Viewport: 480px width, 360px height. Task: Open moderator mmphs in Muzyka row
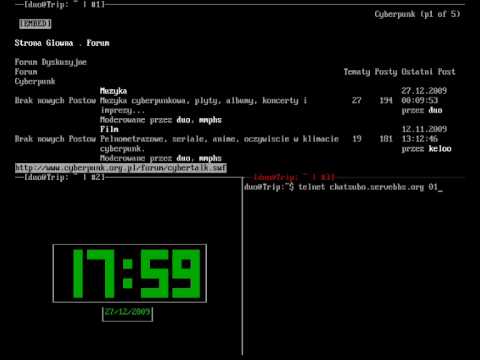point(210,120)
